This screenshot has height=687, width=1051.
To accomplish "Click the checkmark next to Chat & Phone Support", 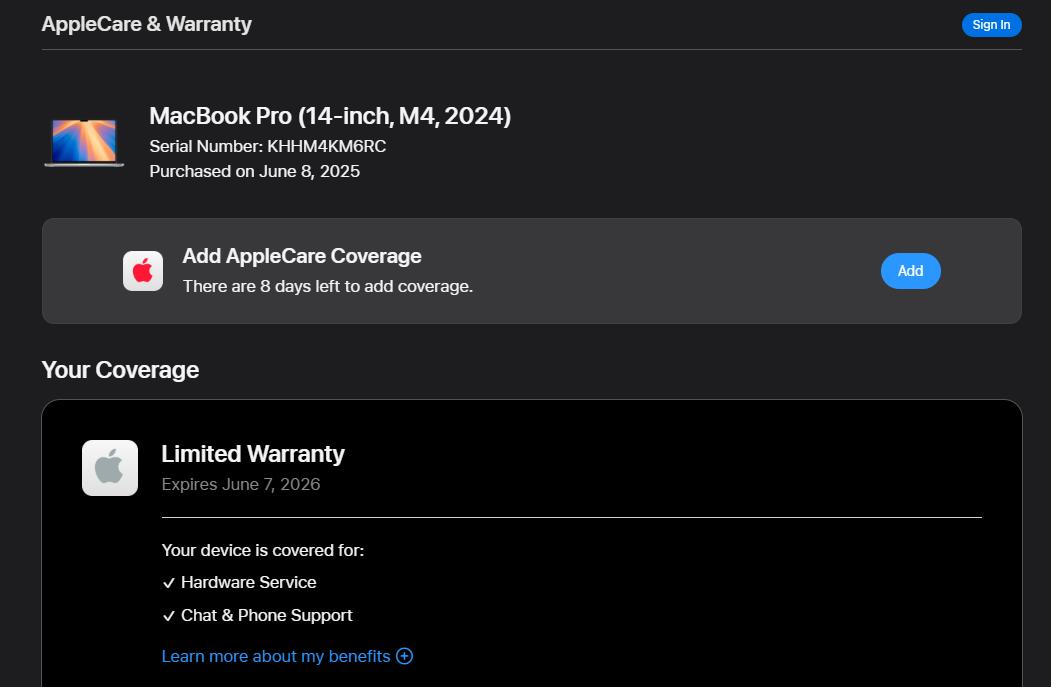I will (x=169, y=616).
